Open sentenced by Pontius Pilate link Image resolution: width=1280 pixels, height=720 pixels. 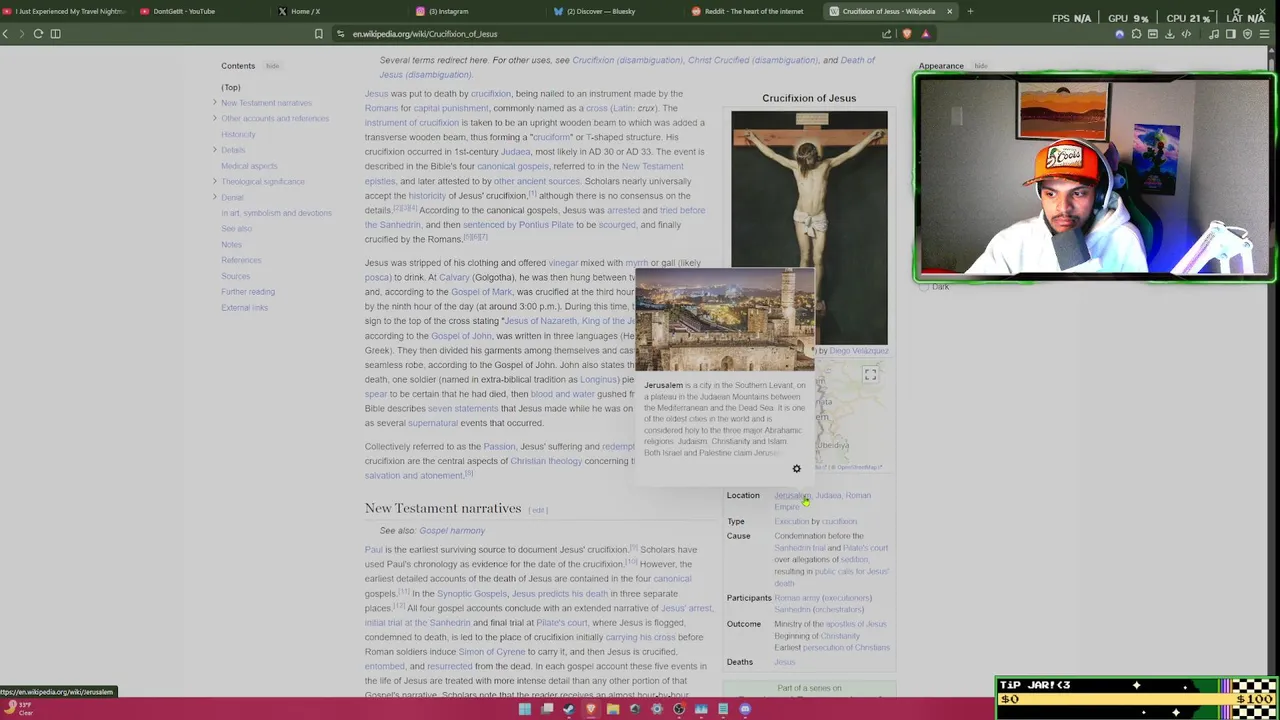coord(518,225)
